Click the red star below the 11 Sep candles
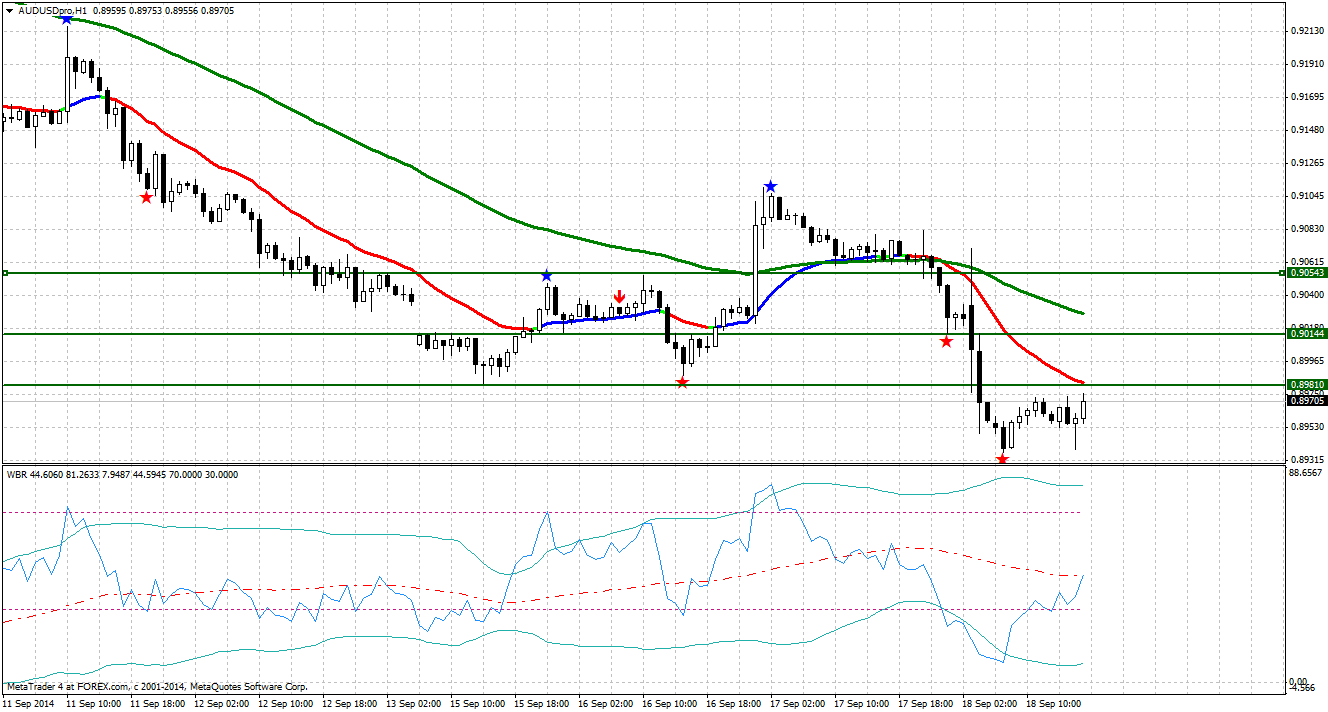 point(147,197)
